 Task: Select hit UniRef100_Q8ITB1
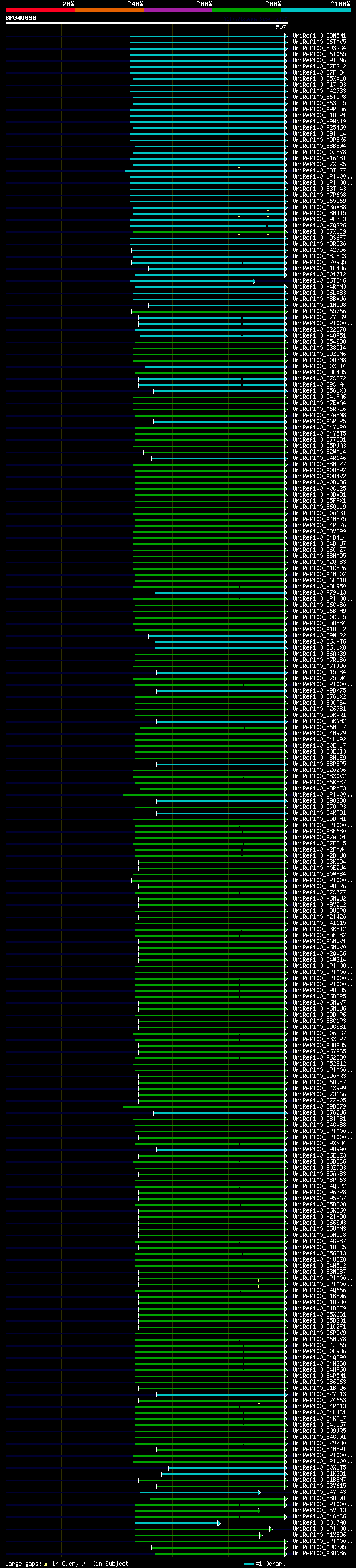[319, 1119]
